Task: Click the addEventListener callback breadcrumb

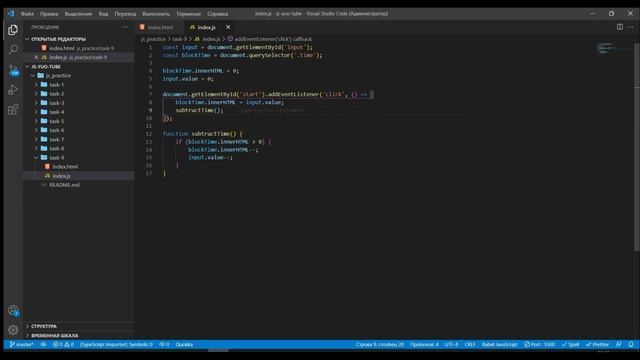Action: 270,39
